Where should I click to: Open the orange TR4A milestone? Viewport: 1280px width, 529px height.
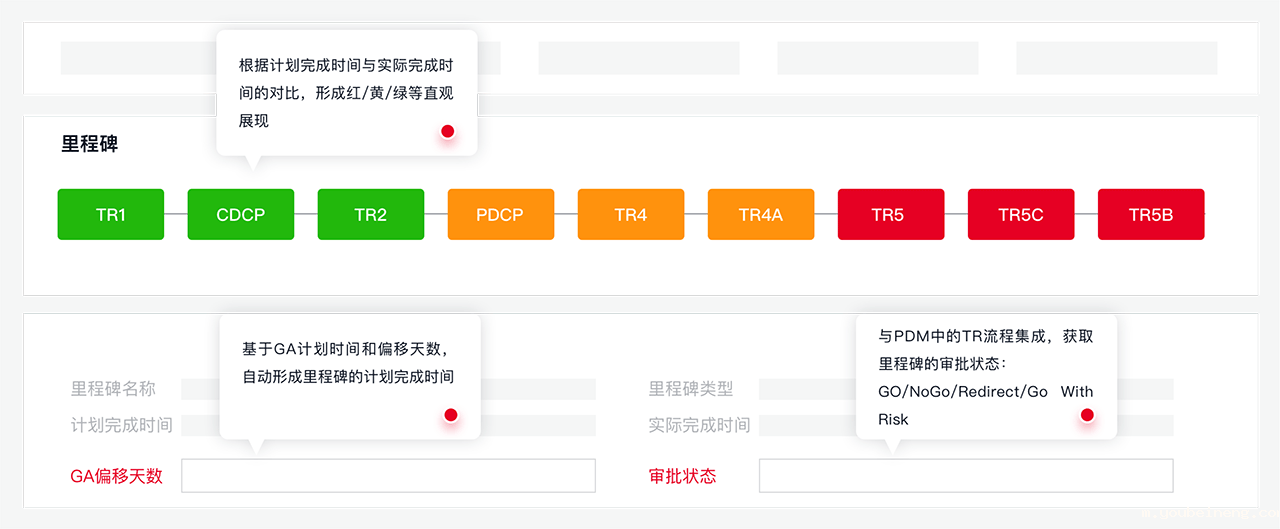coord(761,214)
